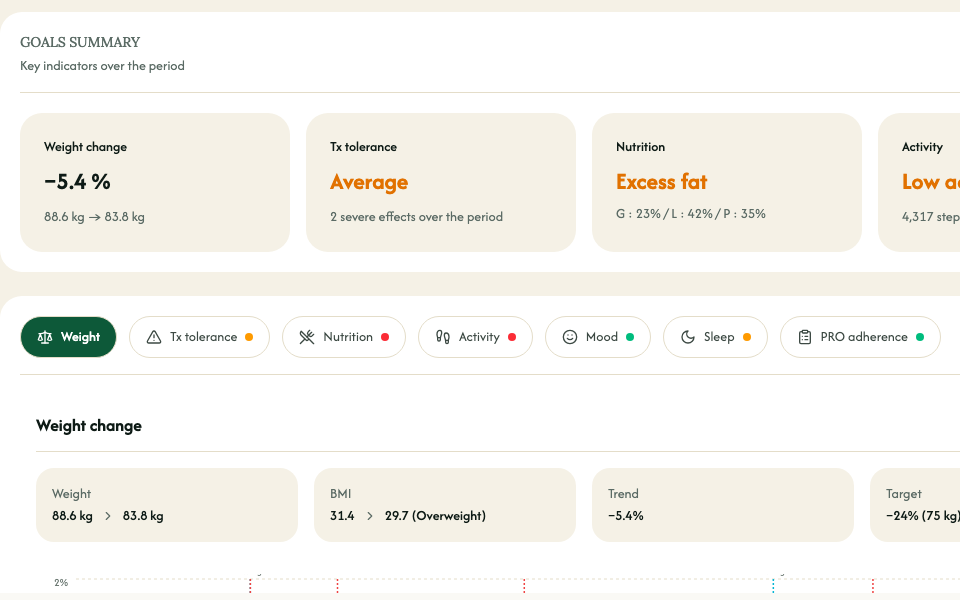The width and height of the screenshot is (960, 600).
Task: Select the Sleep tab
Action: 718,337
